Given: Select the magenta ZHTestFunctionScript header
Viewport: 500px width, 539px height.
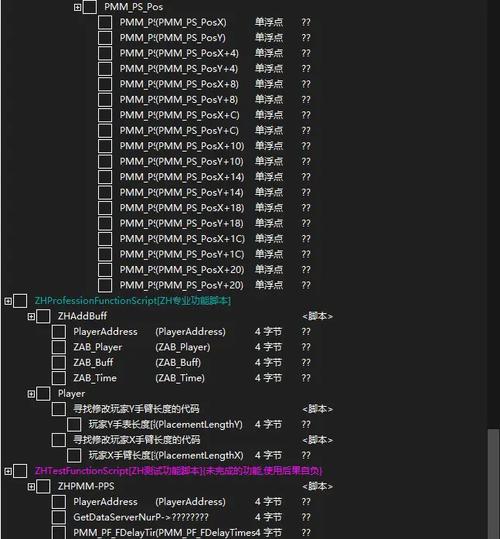Looking at the screenshot, I should pyautogui.click(x=179, y=471).
